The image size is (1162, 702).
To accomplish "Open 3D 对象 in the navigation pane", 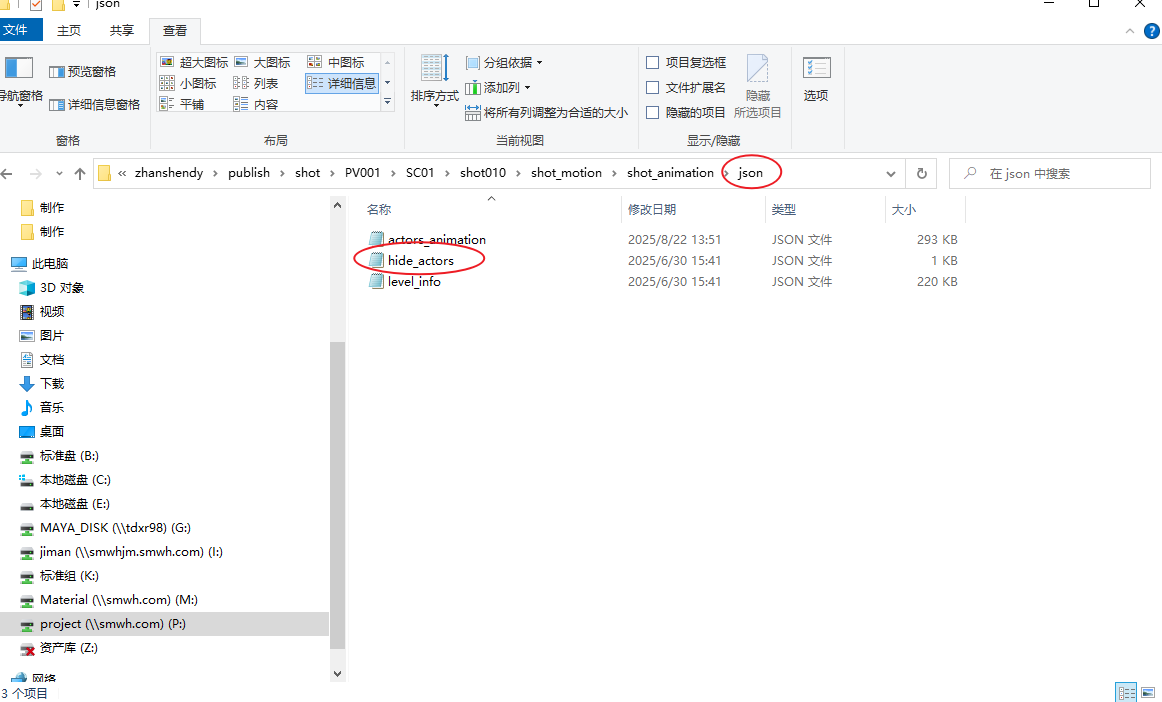I will pos(51,288).
